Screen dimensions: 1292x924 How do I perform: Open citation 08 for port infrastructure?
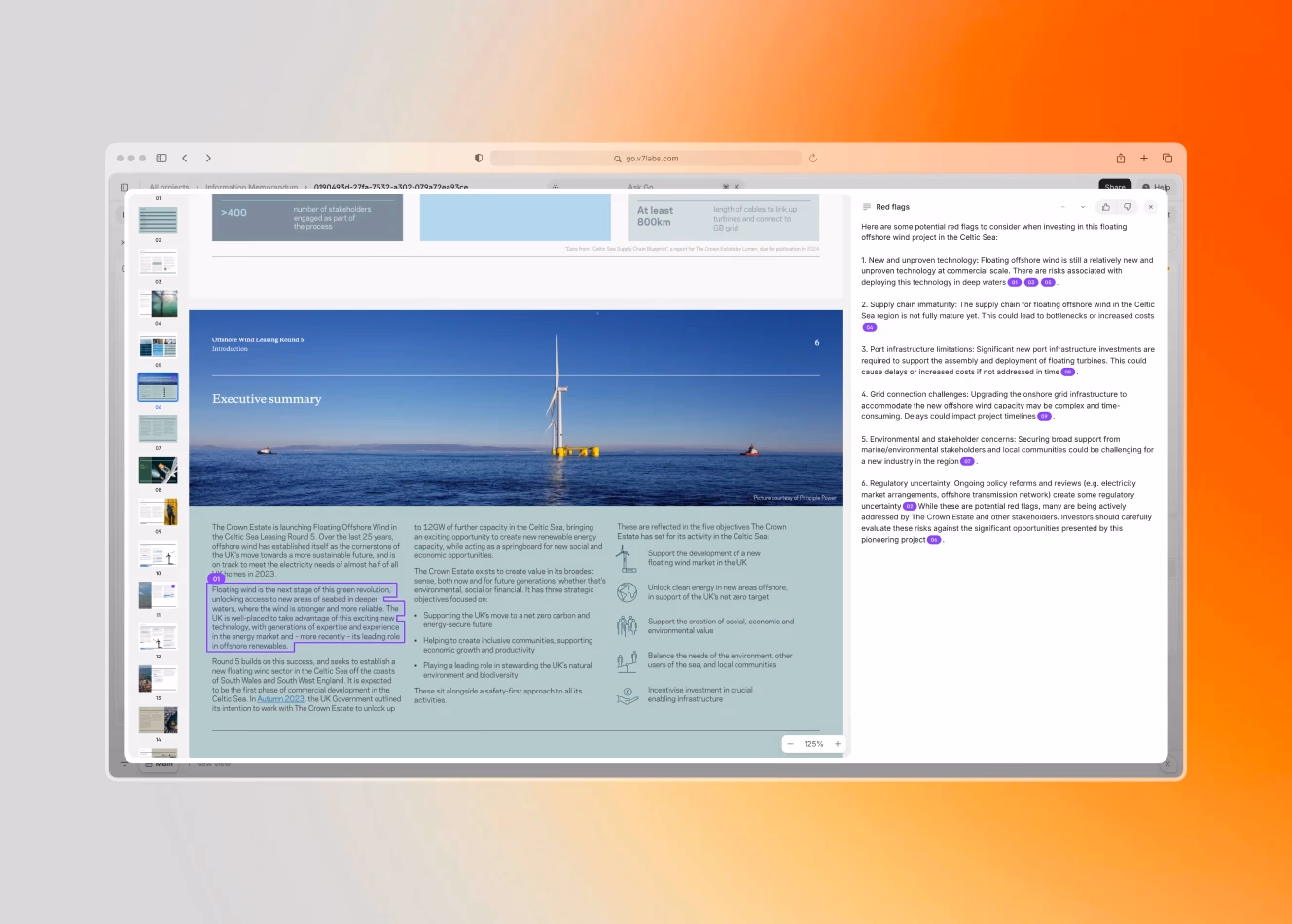1068,373
